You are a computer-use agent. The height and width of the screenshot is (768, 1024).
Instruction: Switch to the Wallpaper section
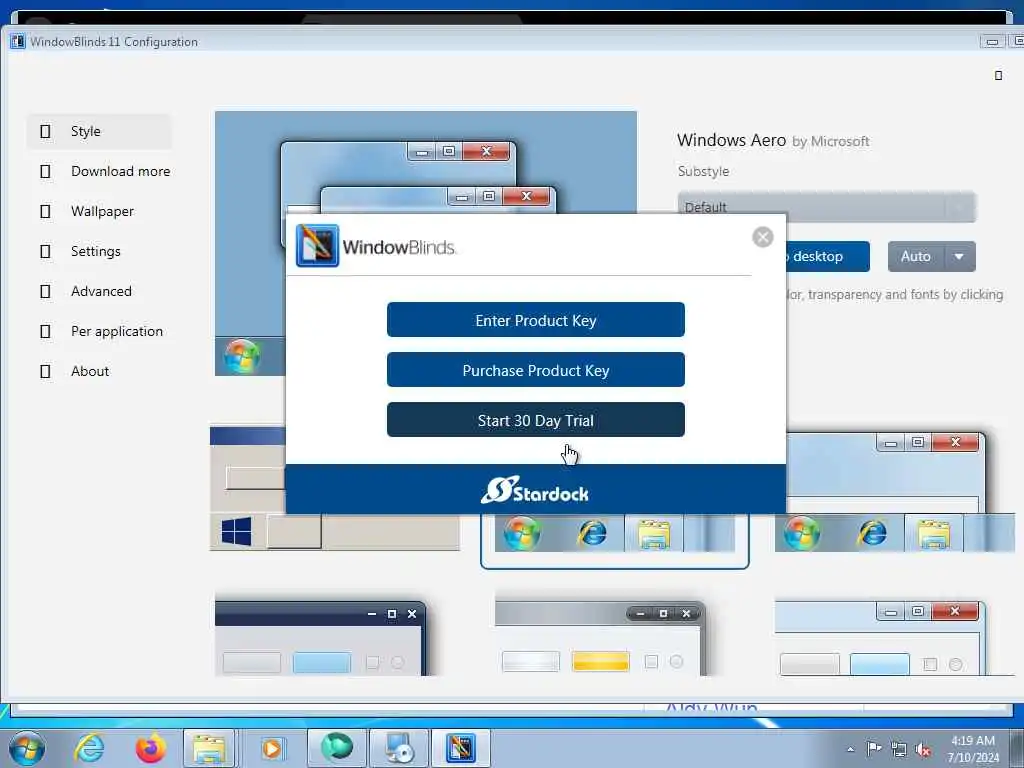click(x=102, y=211)
